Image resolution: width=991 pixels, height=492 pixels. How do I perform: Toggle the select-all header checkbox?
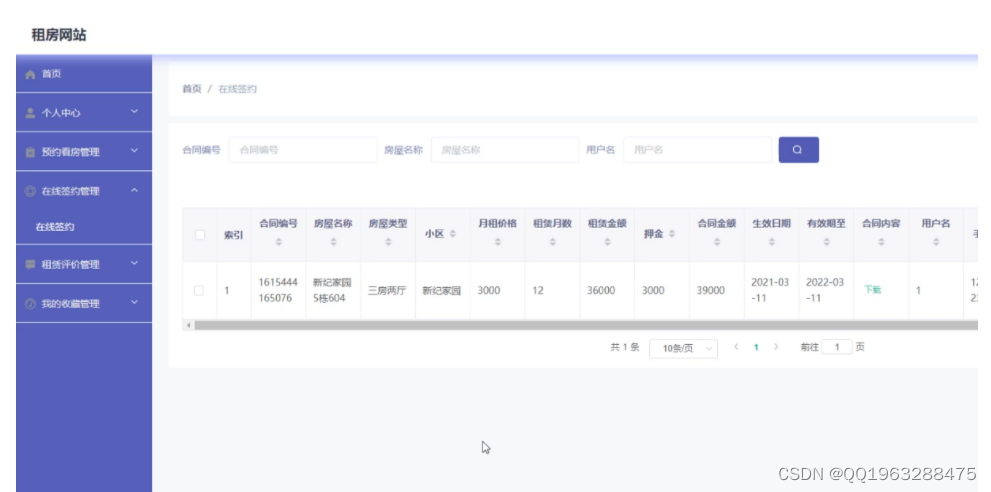coord(200,235)
